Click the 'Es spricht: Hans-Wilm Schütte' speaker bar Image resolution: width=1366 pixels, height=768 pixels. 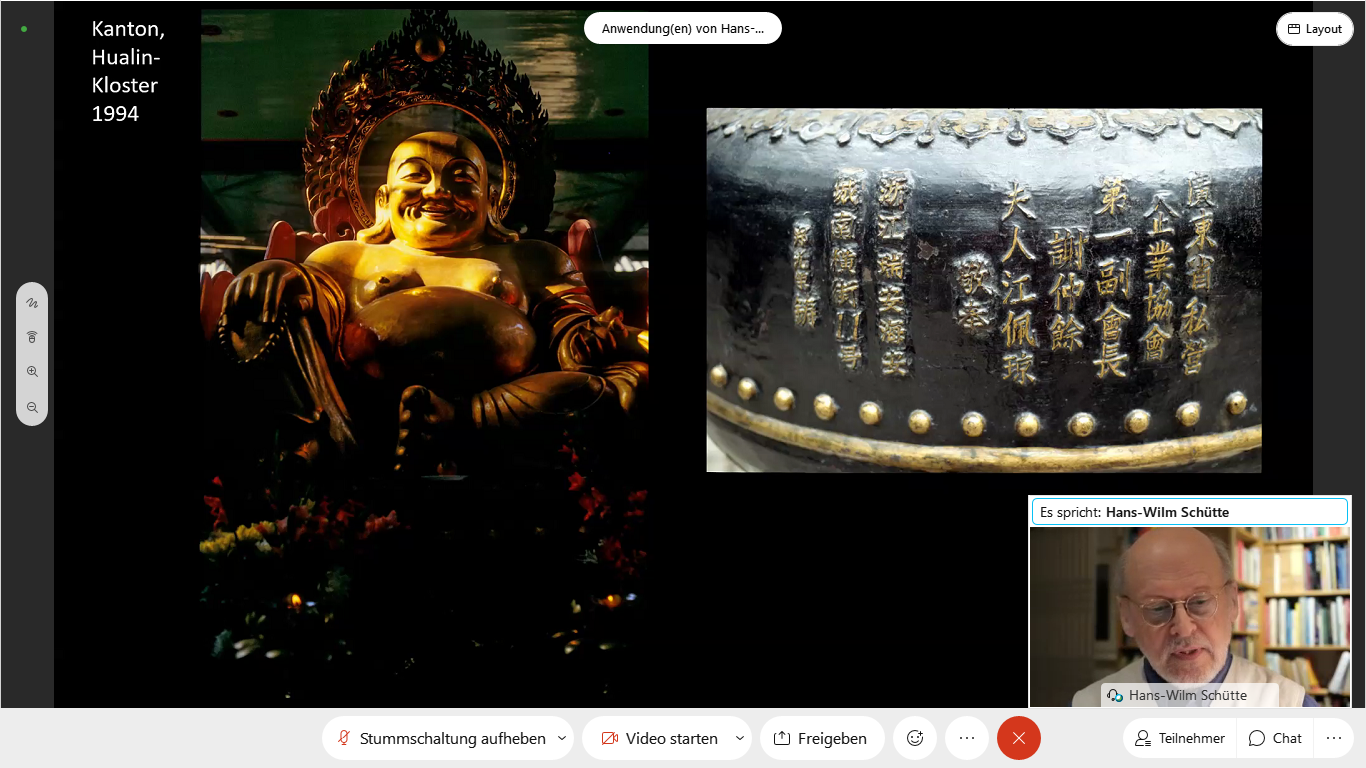(1189, 512)
